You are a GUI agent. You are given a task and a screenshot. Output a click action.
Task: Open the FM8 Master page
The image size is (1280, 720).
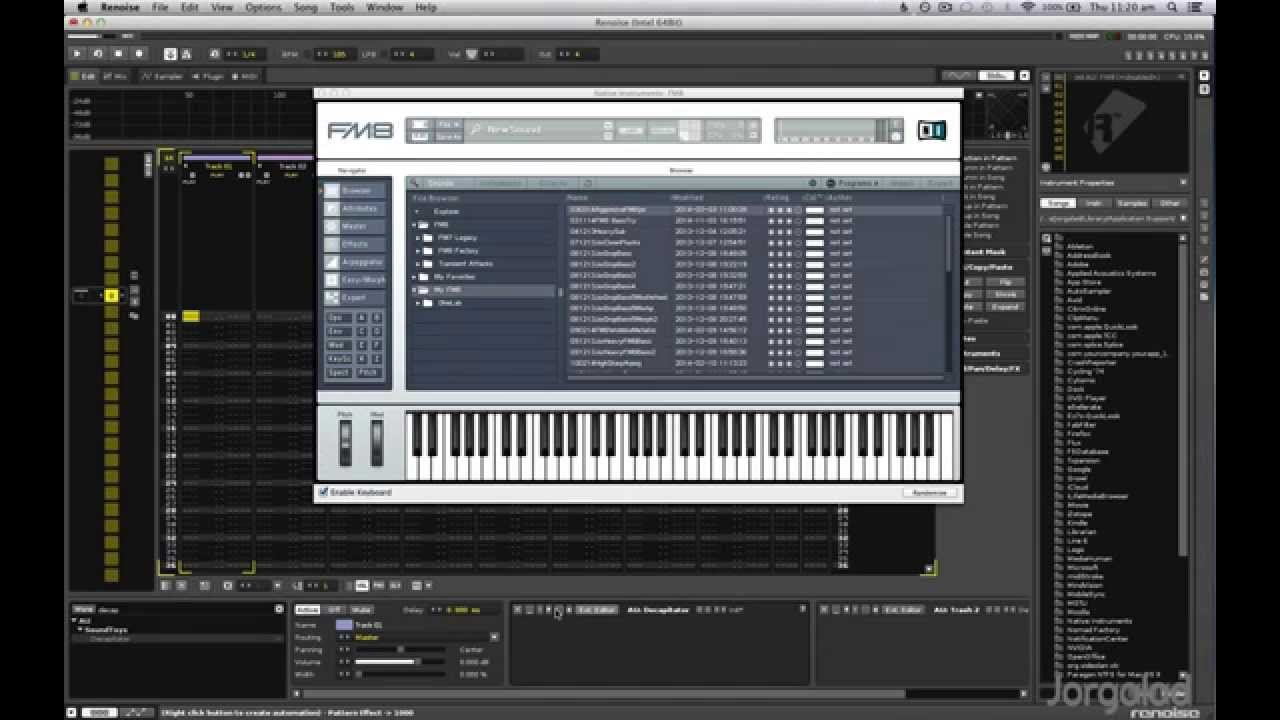(x=355, y=226)
